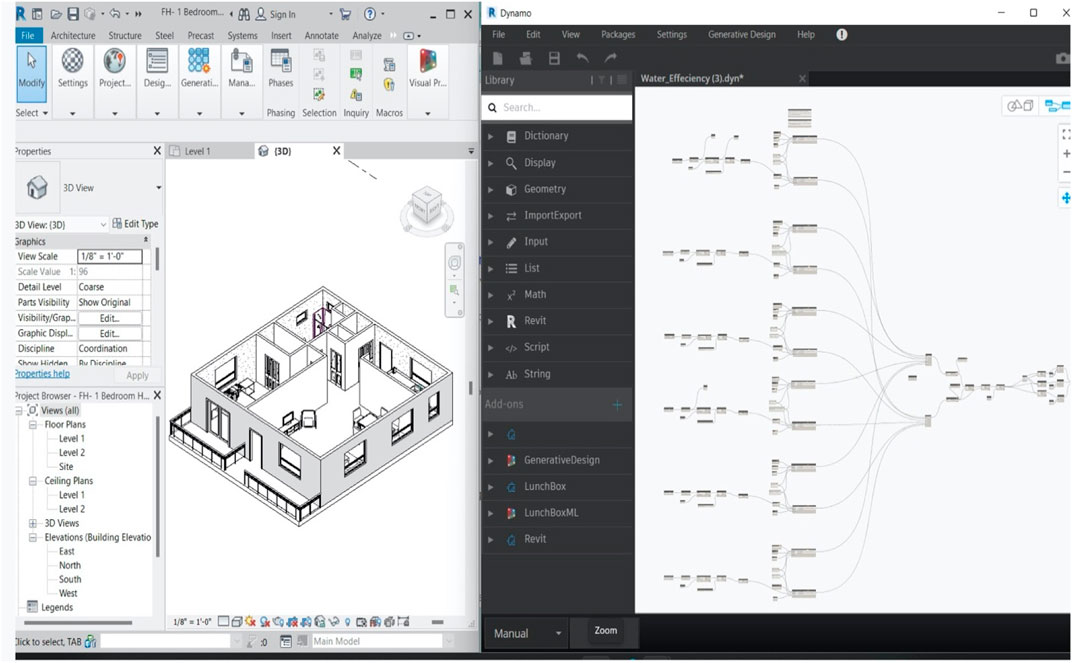Click Edit button for Visibility/Graphics
The image size is (1072, 663).
coord(109,318)
